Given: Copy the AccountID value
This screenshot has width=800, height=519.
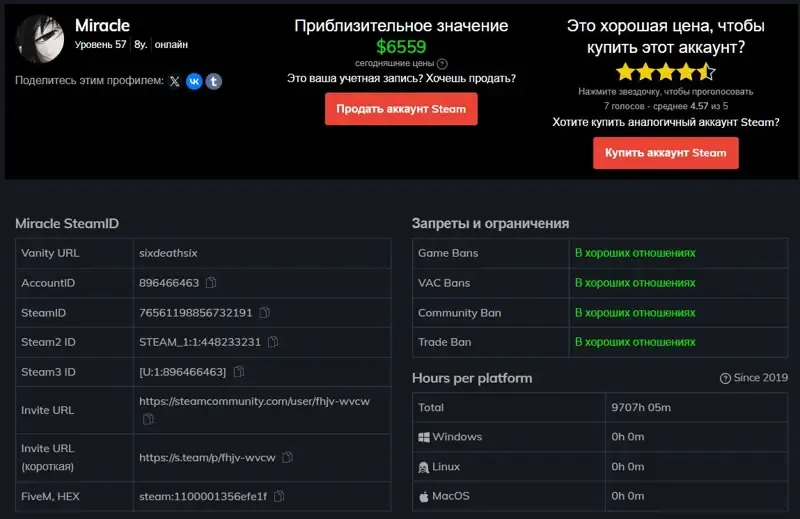Looking at the screenshot, I should (x=211, y=282).
